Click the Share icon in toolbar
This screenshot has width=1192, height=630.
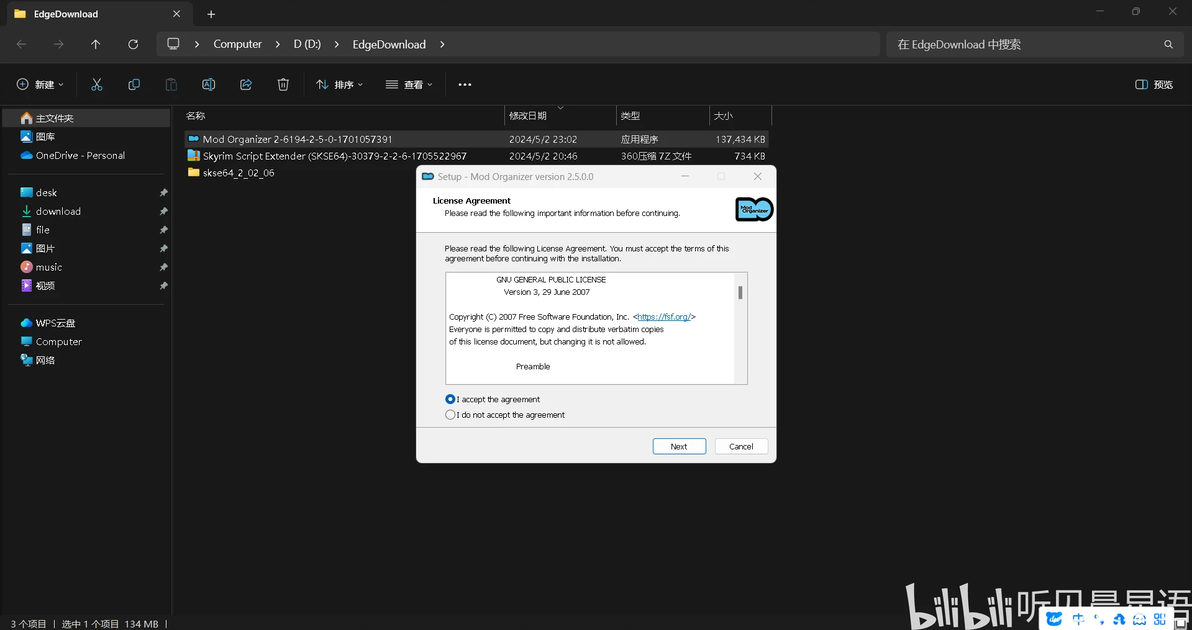[x=246, y=84]
